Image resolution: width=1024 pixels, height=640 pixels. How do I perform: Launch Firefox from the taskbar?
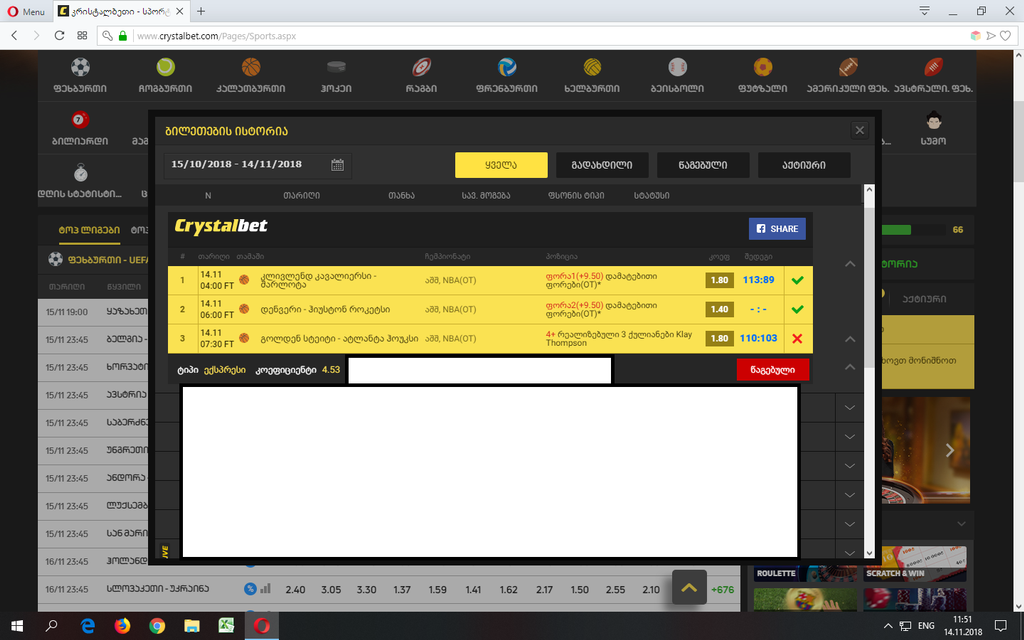pos(122,626)
